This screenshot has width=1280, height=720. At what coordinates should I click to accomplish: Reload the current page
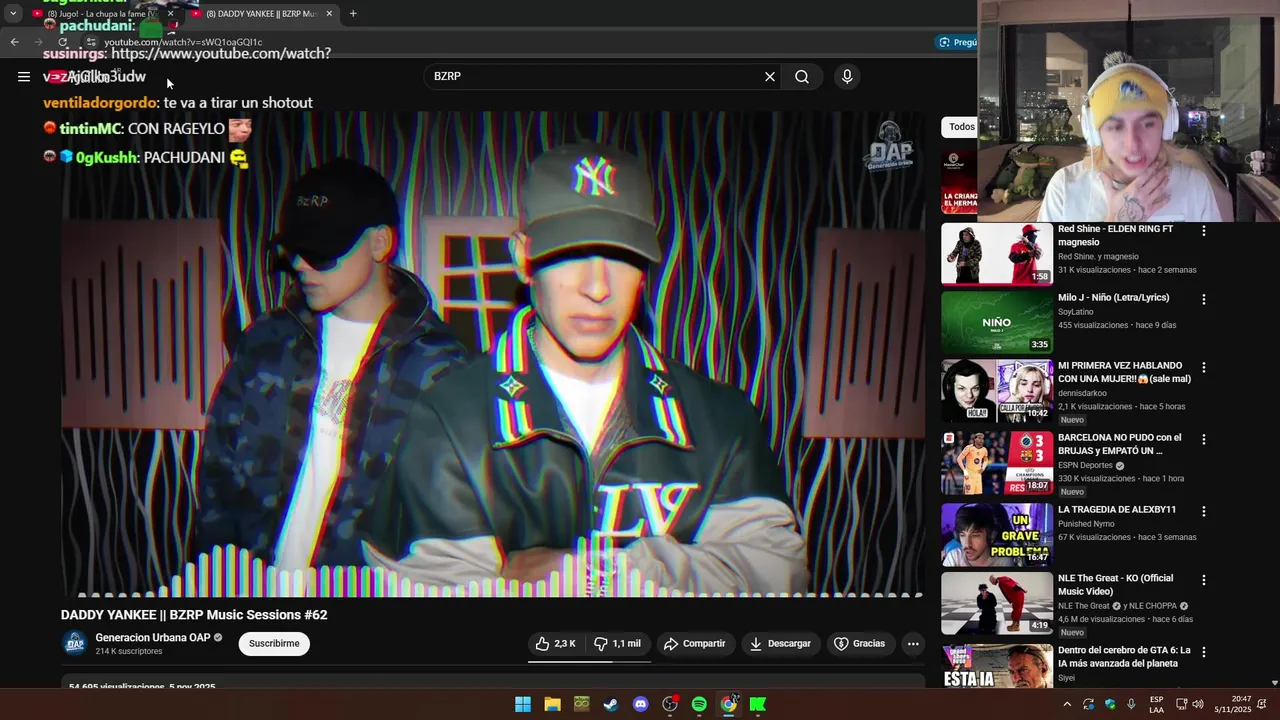[x=63, y=42]
